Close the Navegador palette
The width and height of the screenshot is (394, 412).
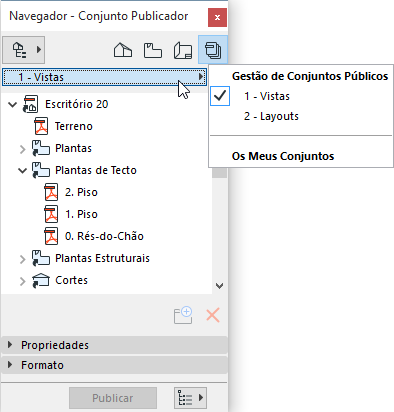click(x=217, y=17)
